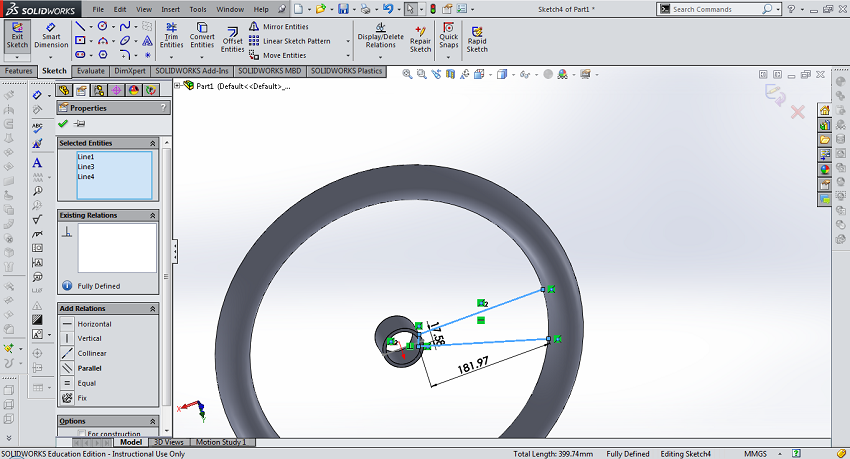Click the red X cancel sketch corner icon

click(797, 113)
